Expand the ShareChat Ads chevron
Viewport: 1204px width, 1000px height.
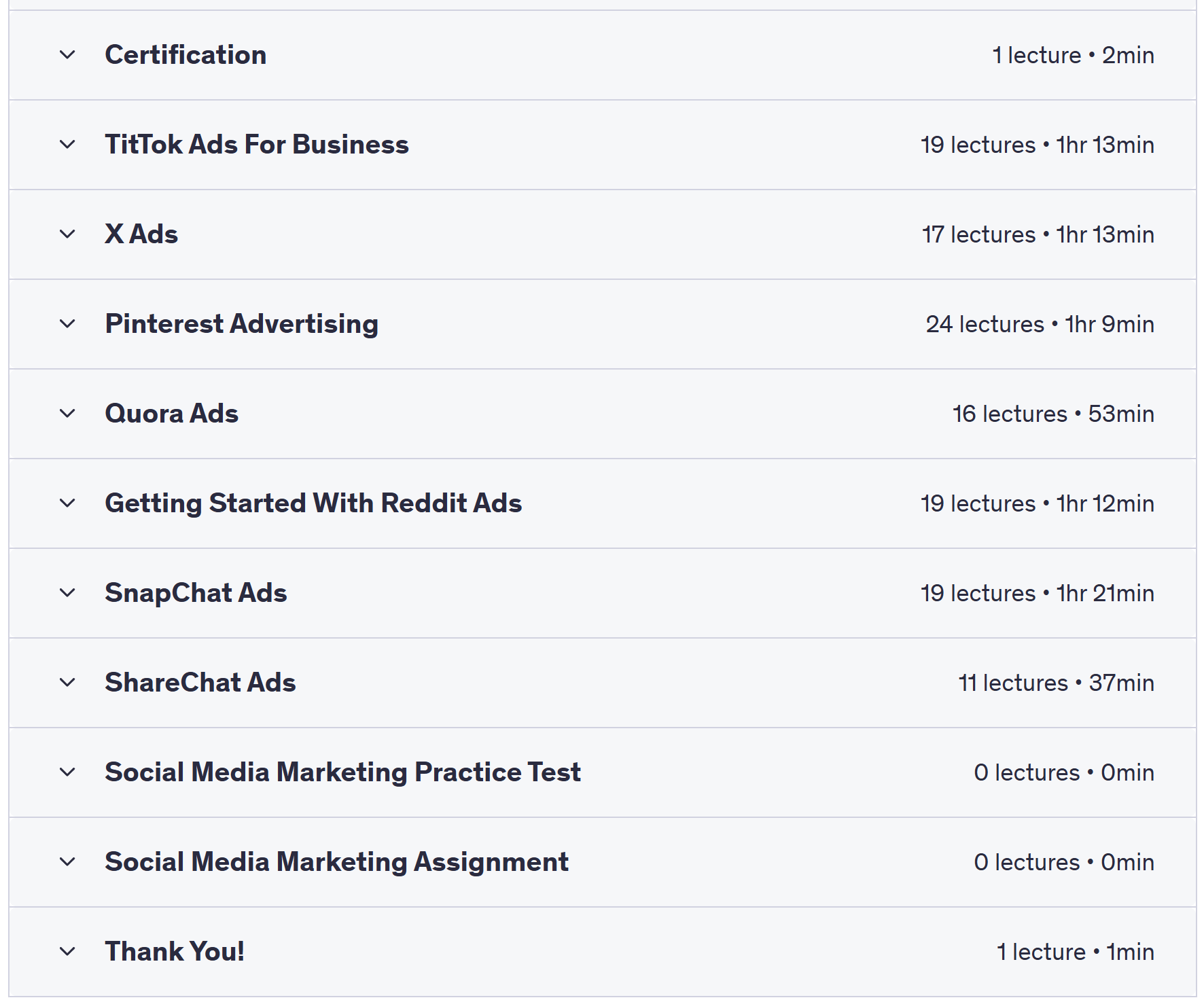[67, 683]
